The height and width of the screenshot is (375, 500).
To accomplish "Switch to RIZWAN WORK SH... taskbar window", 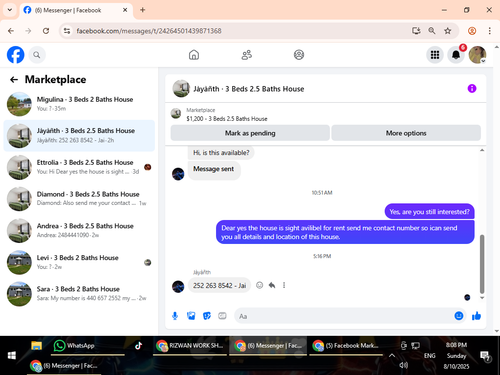I will [190, 346].
